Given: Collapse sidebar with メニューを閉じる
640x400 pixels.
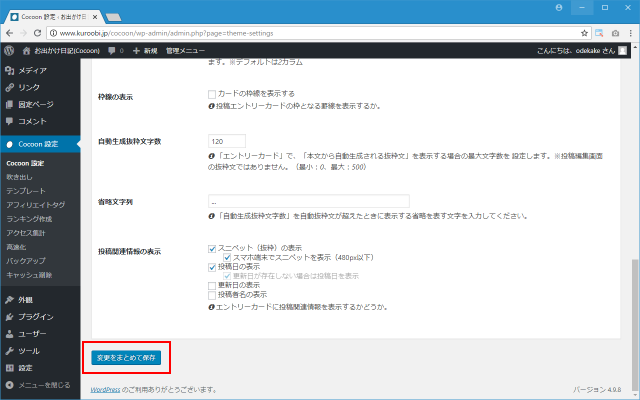Looking at the screenshot, I should point(44,384).
